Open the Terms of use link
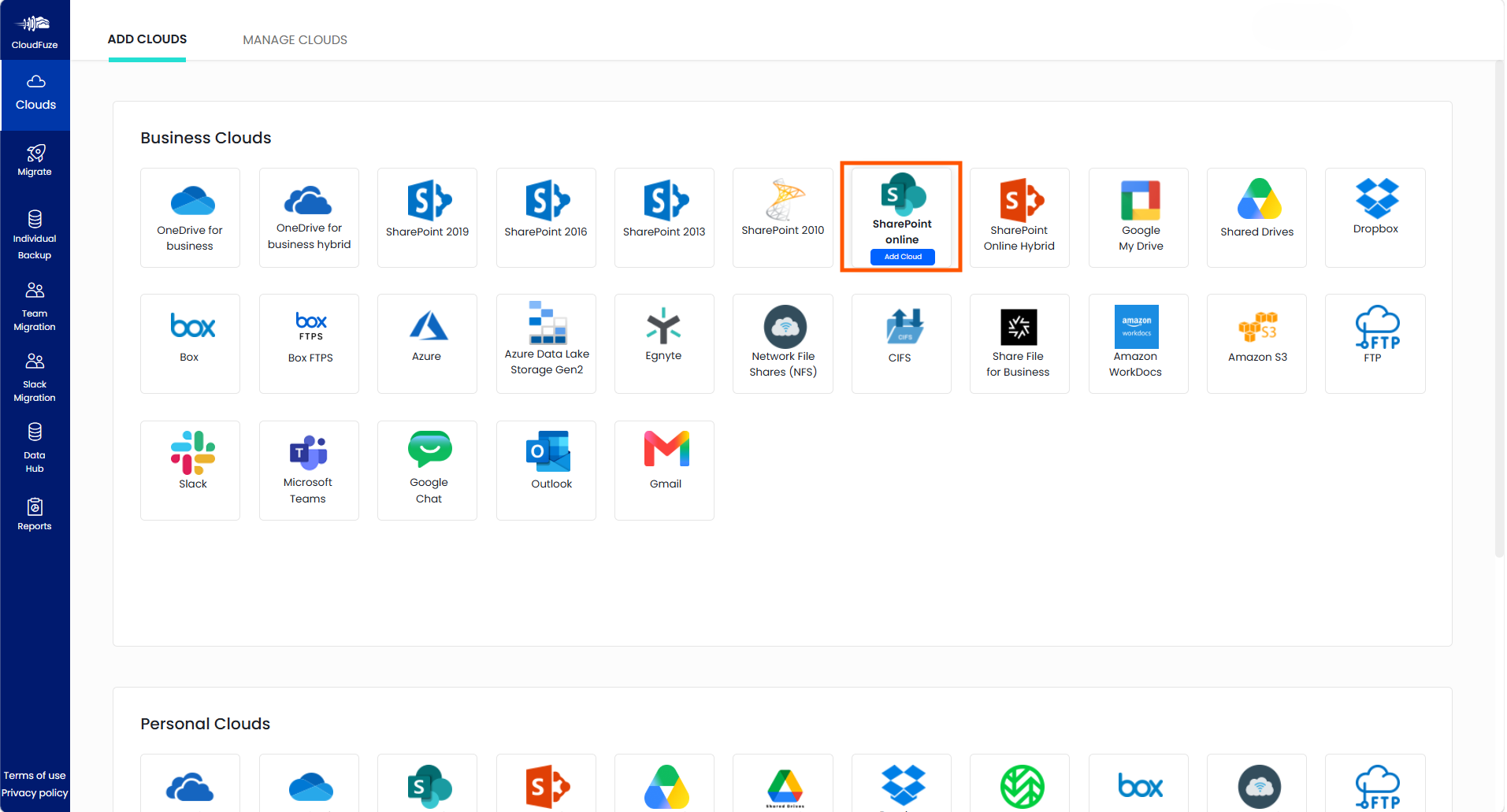The image size is (1507, 812). tap(35, 776)
